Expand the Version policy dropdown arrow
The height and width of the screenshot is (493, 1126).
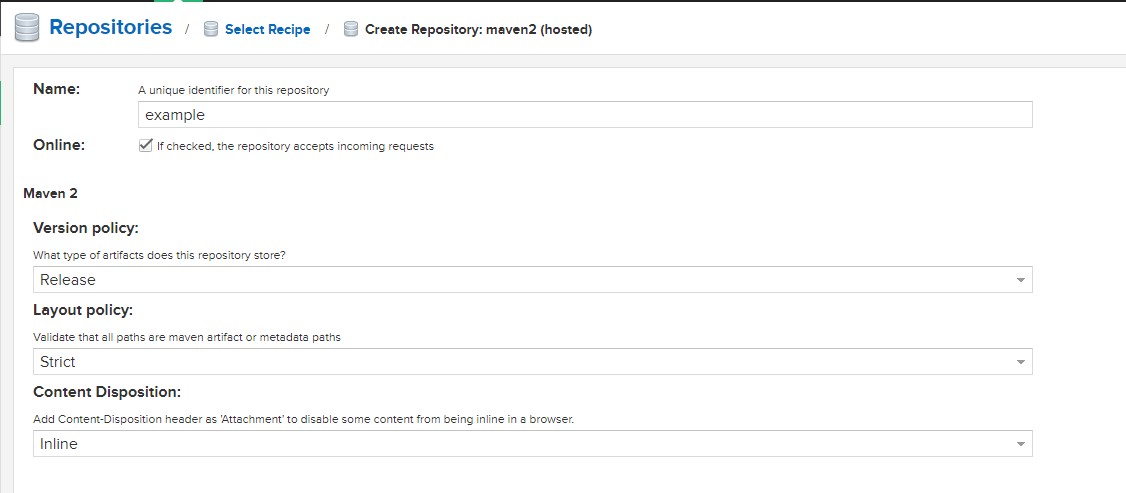(x=1020, y=280)
